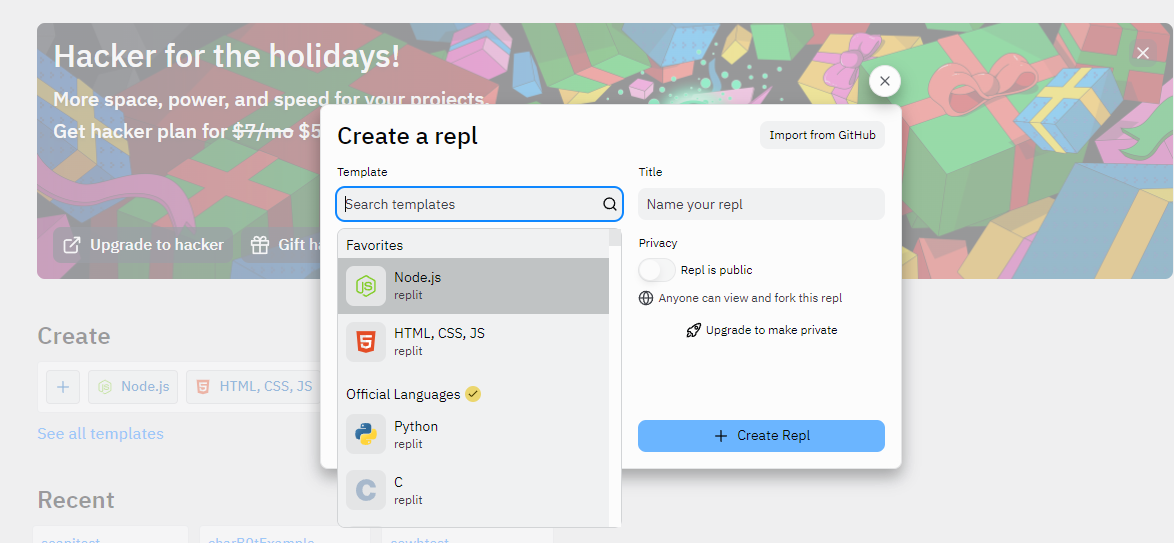Click the Node.js quick-create chip in the Create section
Viewport: 1174px width, 543px height.
[133, 386]
